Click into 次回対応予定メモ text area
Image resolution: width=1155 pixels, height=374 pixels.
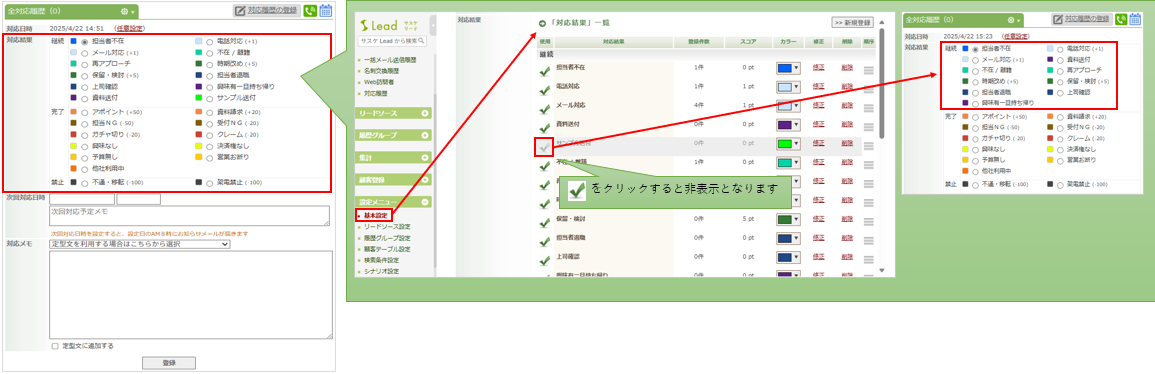189,216
